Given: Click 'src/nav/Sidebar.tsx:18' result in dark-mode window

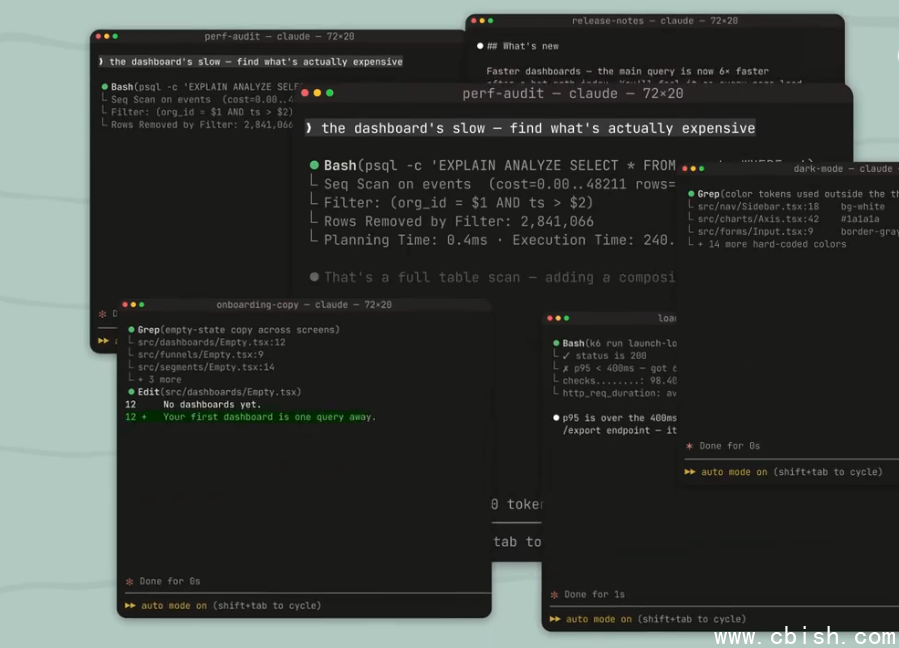Looking at the screenshot, I should [758, 206].
